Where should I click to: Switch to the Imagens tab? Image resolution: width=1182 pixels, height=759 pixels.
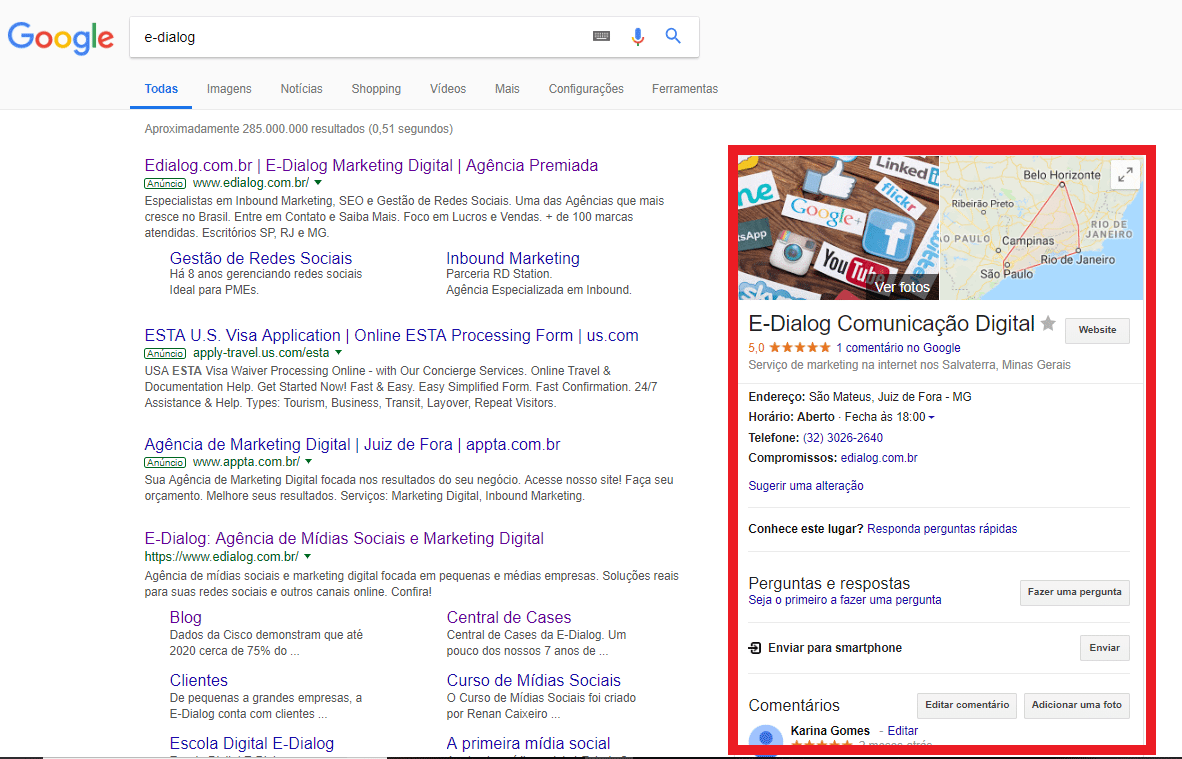pyautogui.click(x=229, y=89)
